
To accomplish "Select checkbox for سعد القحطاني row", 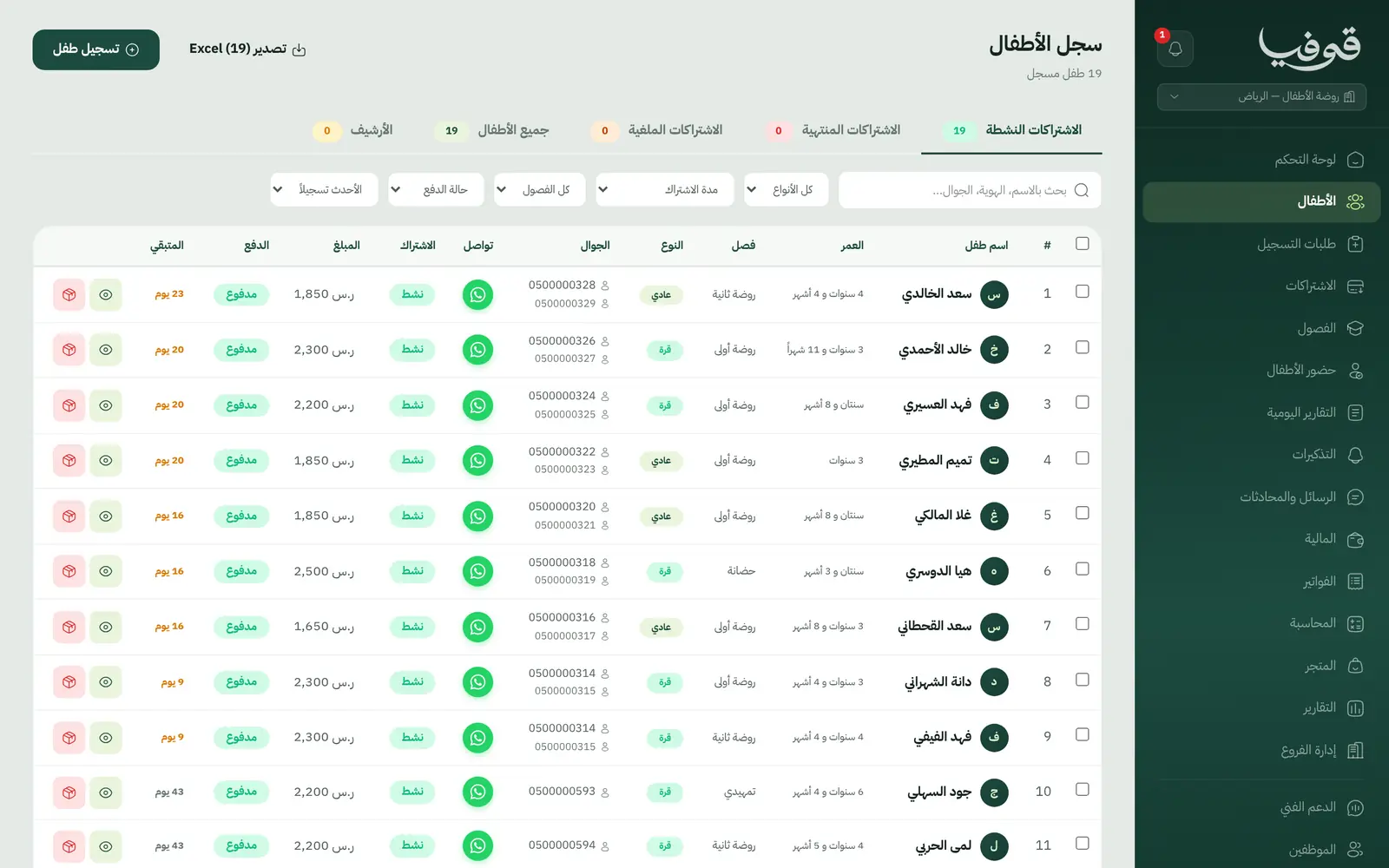I will point(1082,623).
